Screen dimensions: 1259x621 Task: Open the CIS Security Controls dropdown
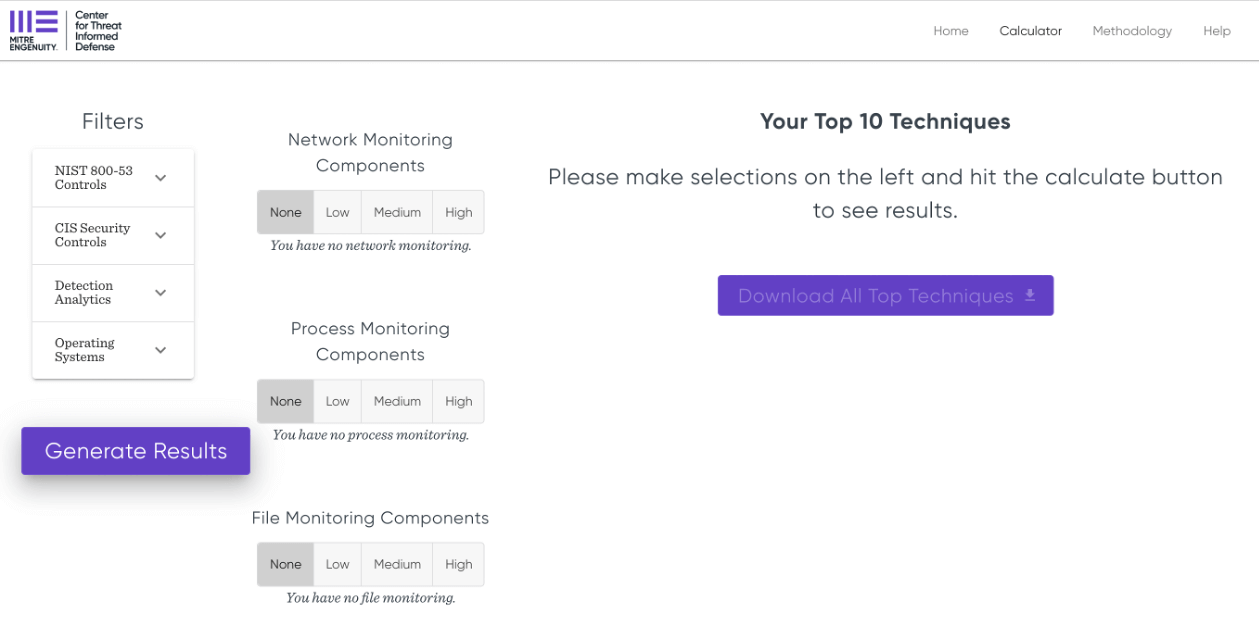[x=113, y=236]
